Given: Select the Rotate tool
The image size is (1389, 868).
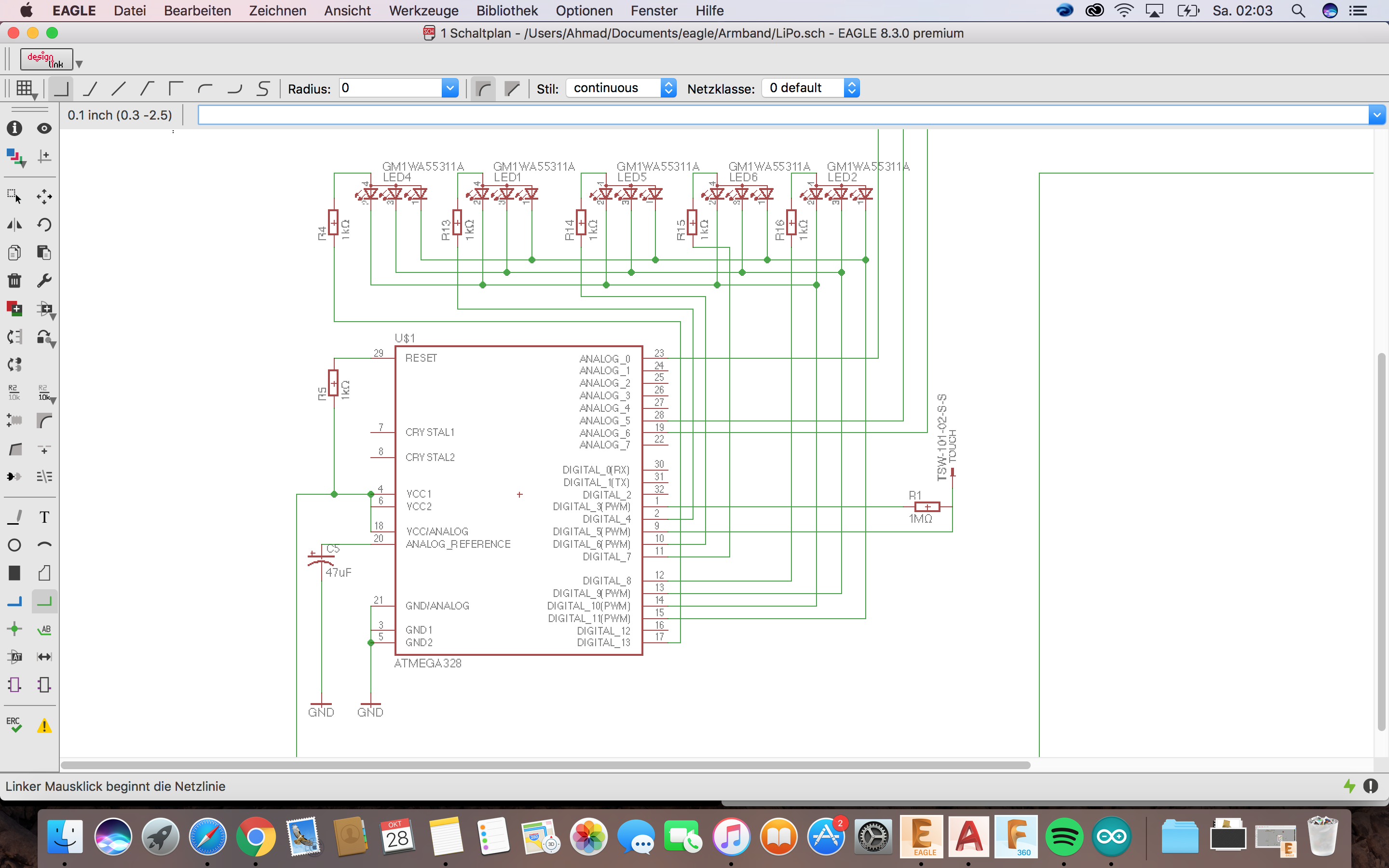Looking at the screenshot, I should pyautogui.click(x=44, y=224).
